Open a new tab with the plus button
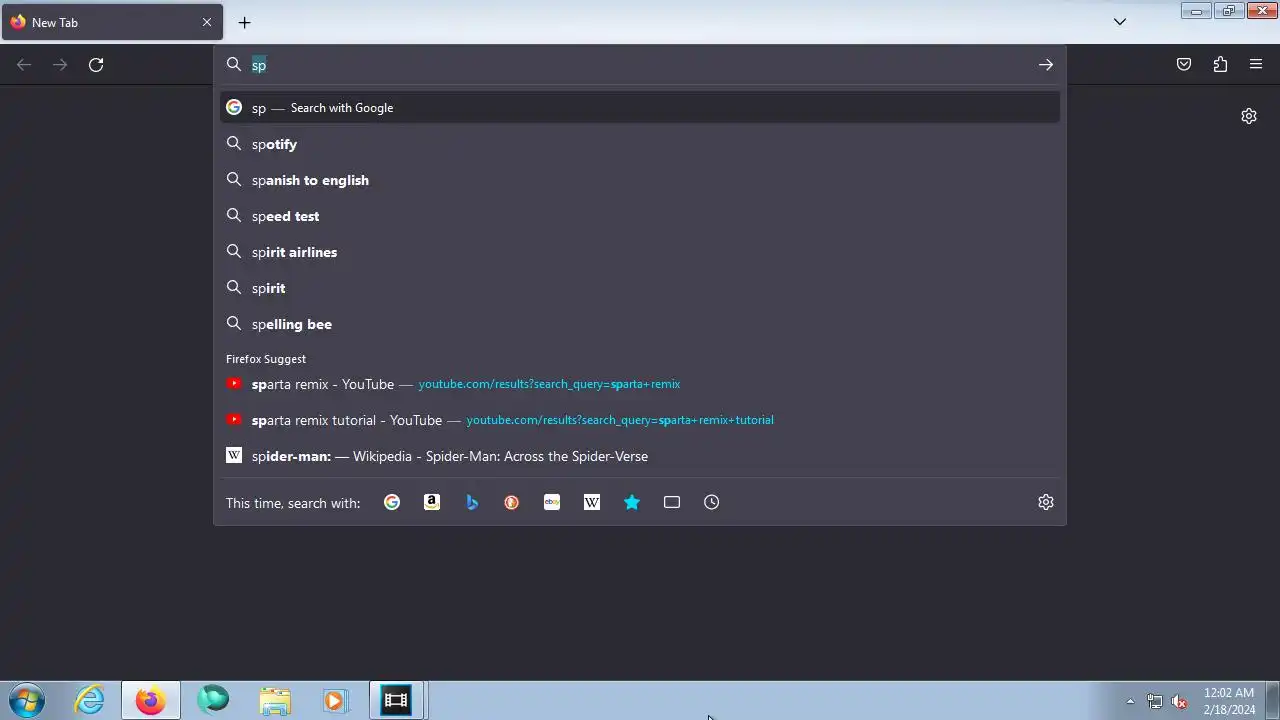 coord(244,22)
